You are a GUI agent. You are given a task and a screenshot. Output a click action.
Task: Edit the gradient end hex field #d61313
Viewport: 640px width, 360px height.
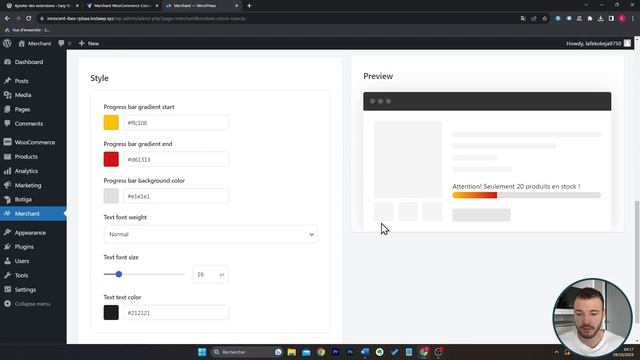176,159
